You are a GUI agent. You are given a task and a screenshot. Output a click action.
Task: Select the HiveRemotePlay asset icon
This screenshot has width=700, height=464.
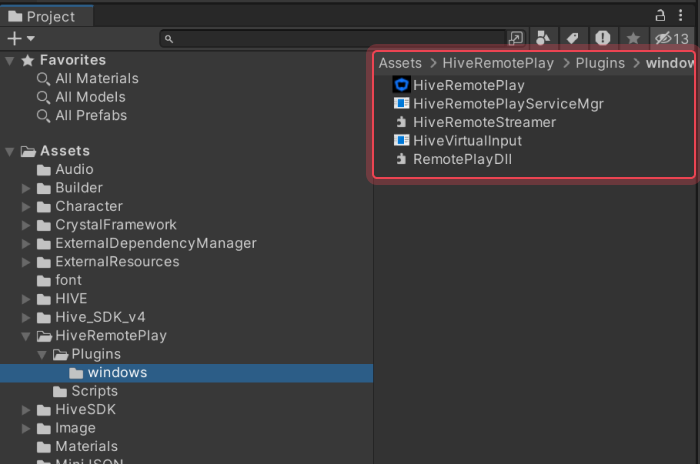[x=402, y=85]
